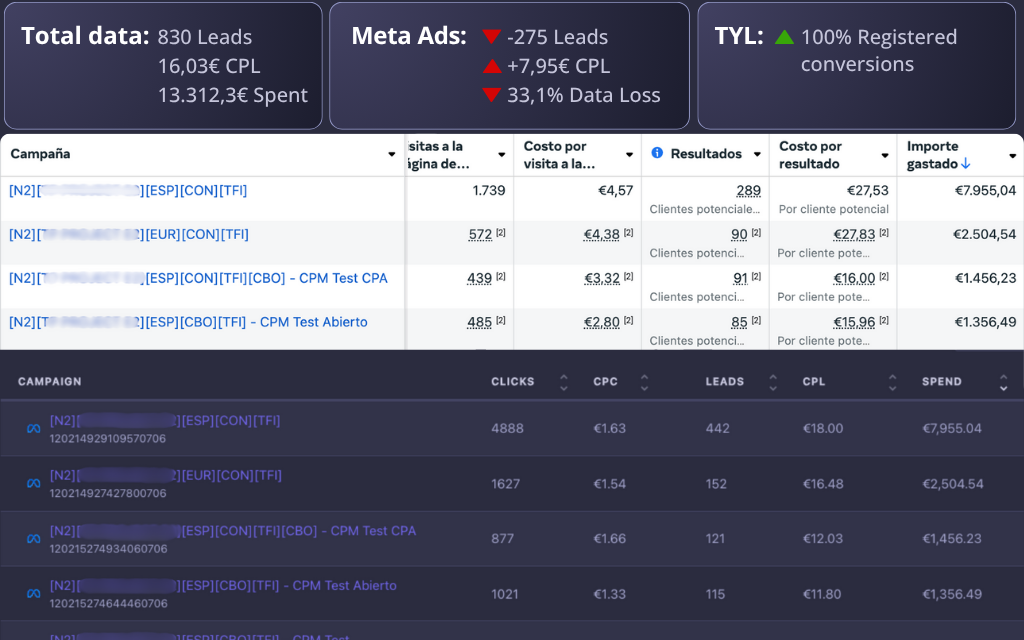Open the [EUR][CON][TFI] campaign in Campaña table
The height and width of the screenshot is (640, 1024).
point(129,234)
